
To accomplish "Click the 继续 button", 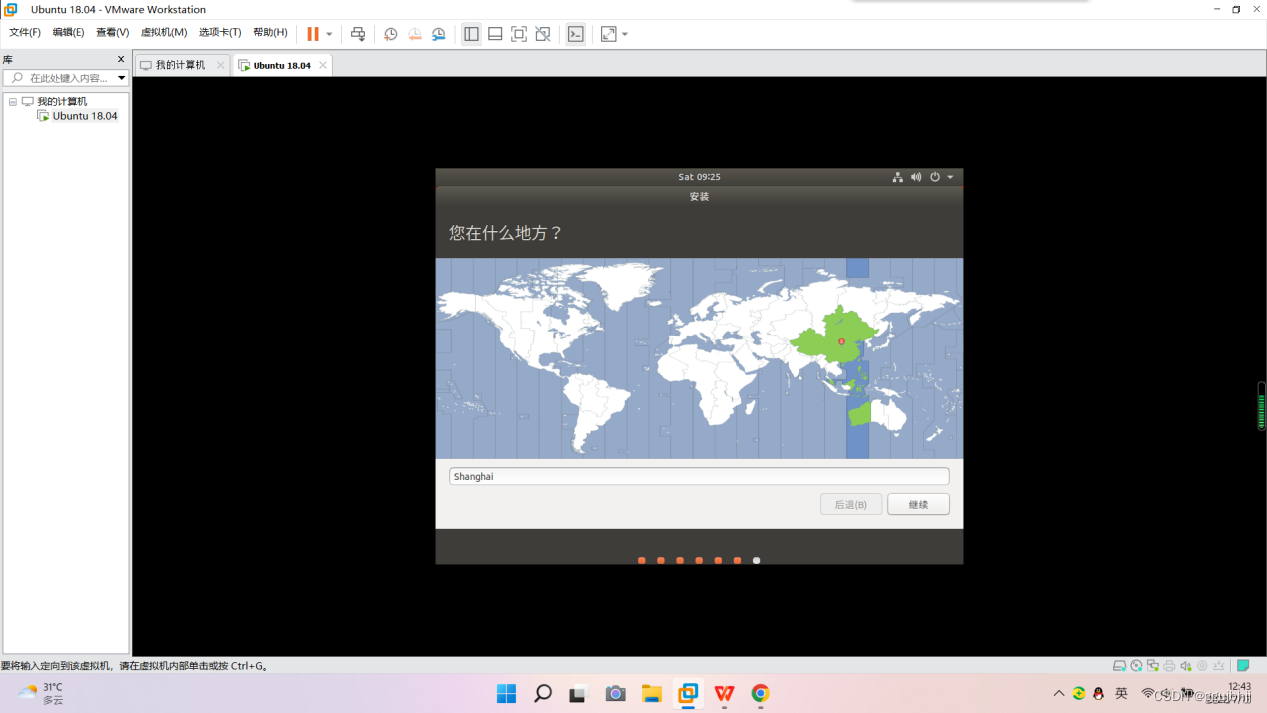I will click(x=918, y=504).
